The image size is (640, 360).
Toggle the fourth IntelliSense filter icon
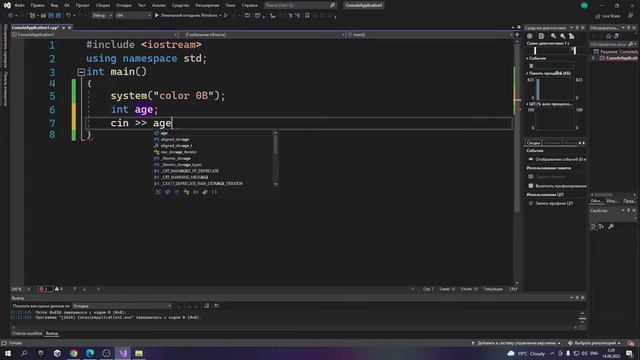(187, 192)
